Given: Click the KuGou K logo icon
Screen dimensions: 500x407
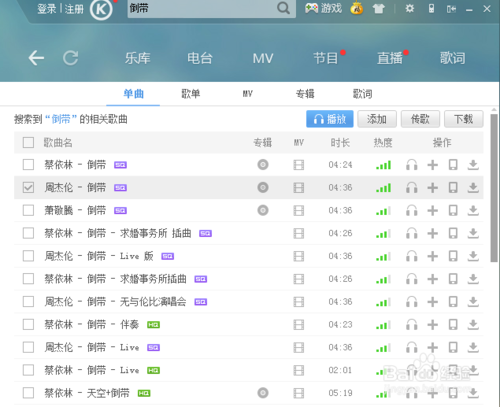Looking at the screenshot, I should [101, 9].
